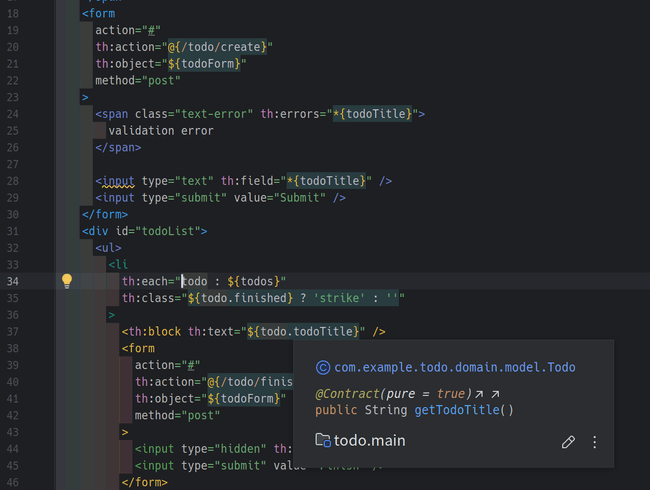This screenshot has height=490, width=650.
Task: Open the com.example.todo.domain.model.Todo class link
Action: point(455,367)
